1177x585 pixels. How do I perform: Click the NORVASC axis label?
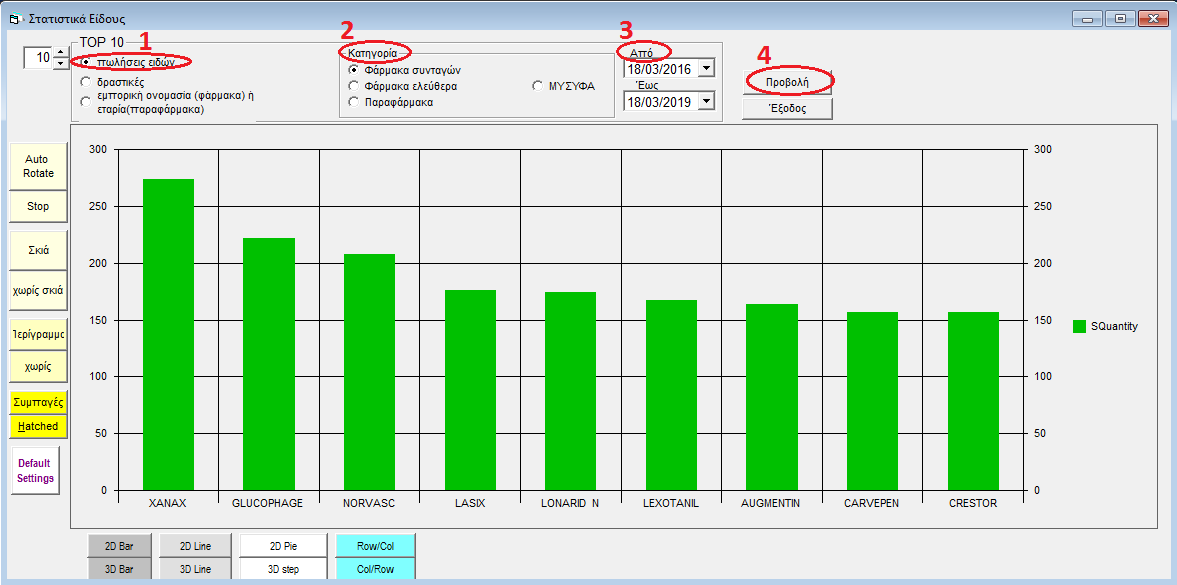[x=369, y=503]
